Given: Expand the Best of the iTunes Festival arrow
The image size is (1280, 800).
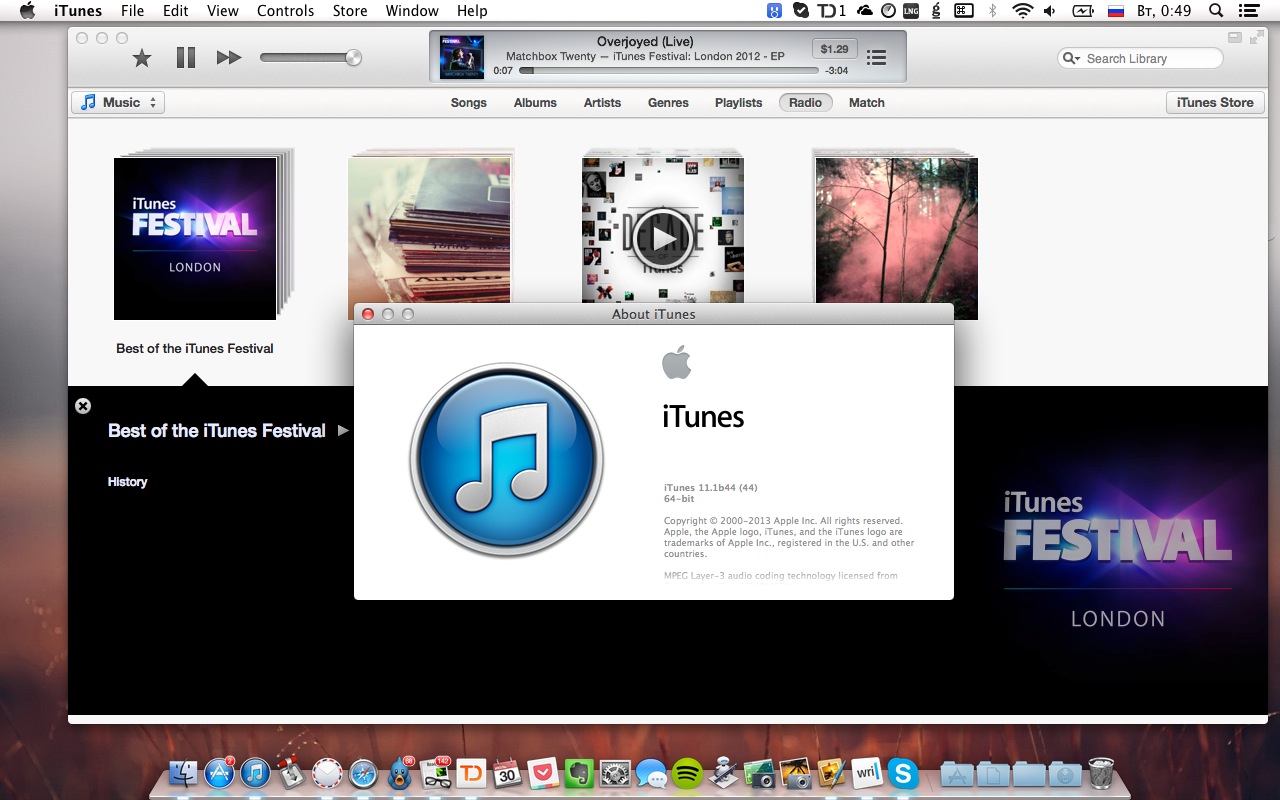Looking at the screenshot, I should tap(343, 431).
